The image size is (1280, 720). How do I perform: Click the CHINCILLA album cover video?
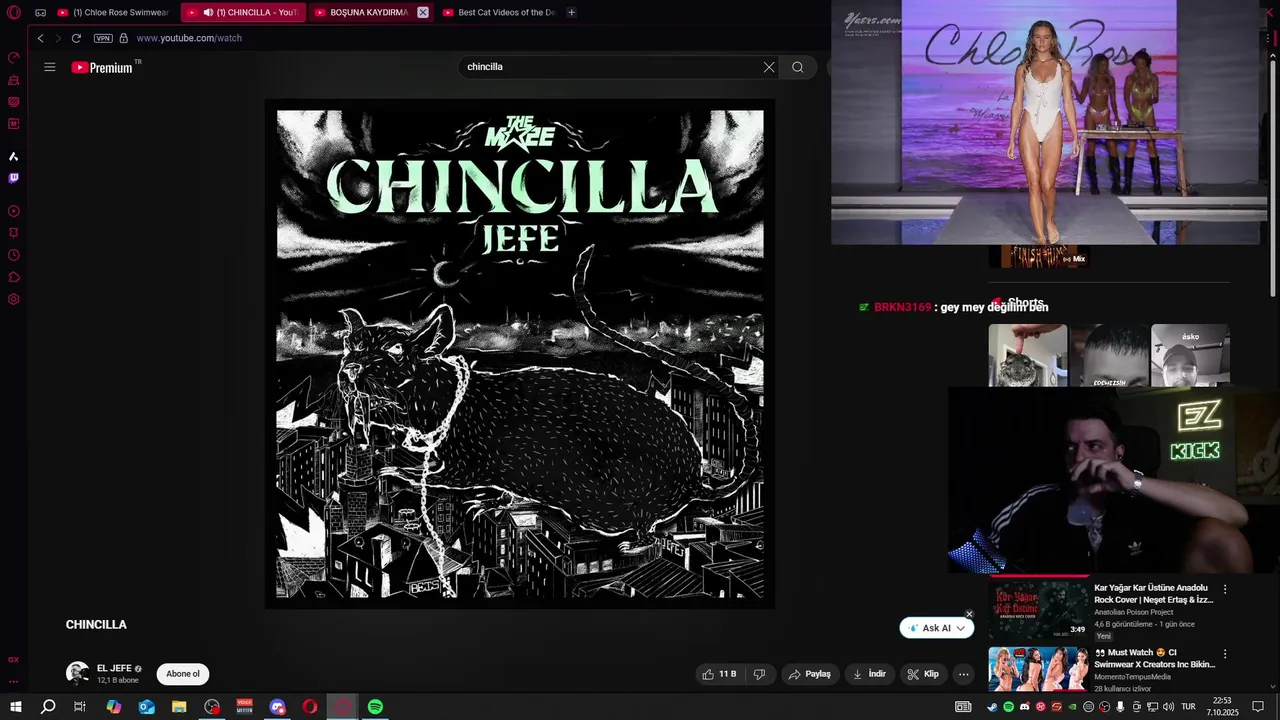520,354
